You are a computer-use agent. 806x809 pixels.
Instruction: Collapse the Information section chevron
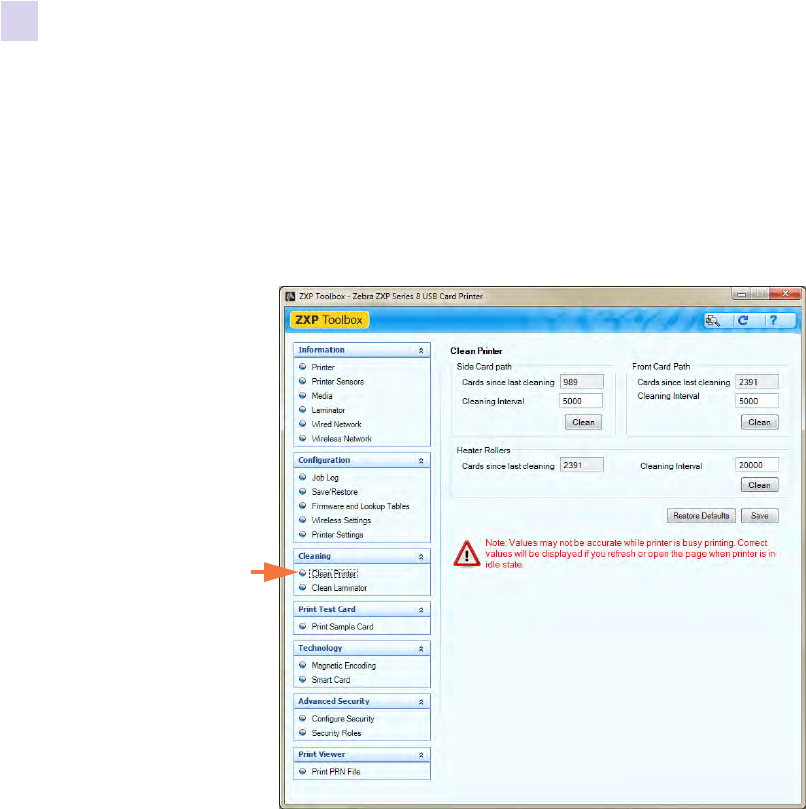click(x=421, y=350)
